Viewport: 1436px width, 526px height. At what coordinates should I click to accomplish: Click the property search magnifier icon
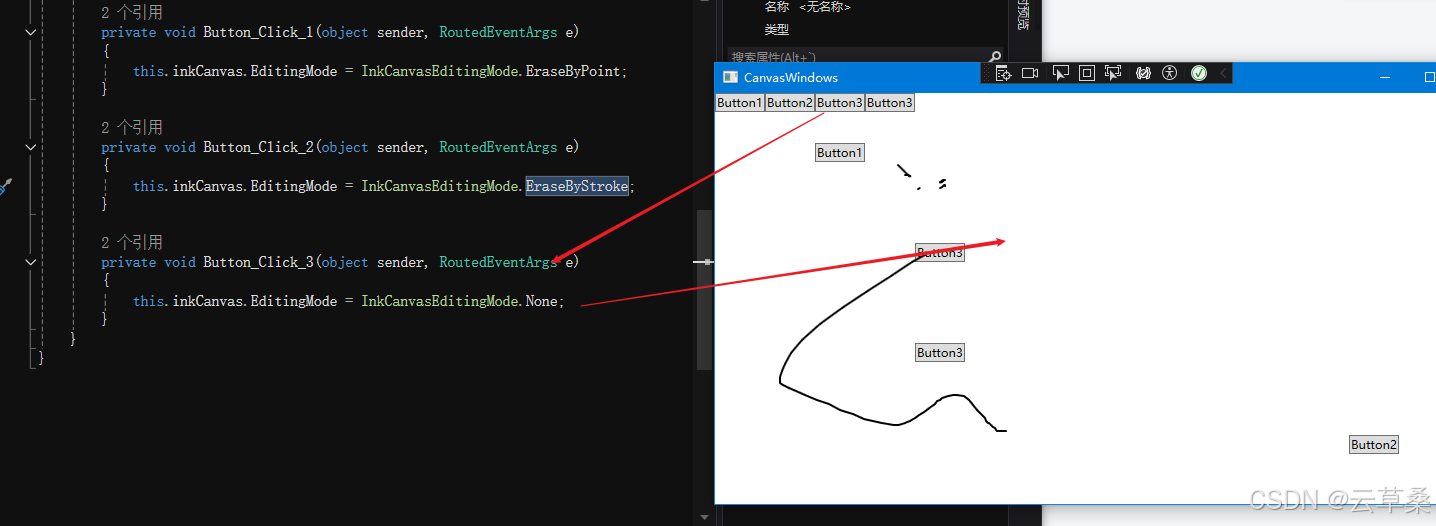click(x=994, y=57)
